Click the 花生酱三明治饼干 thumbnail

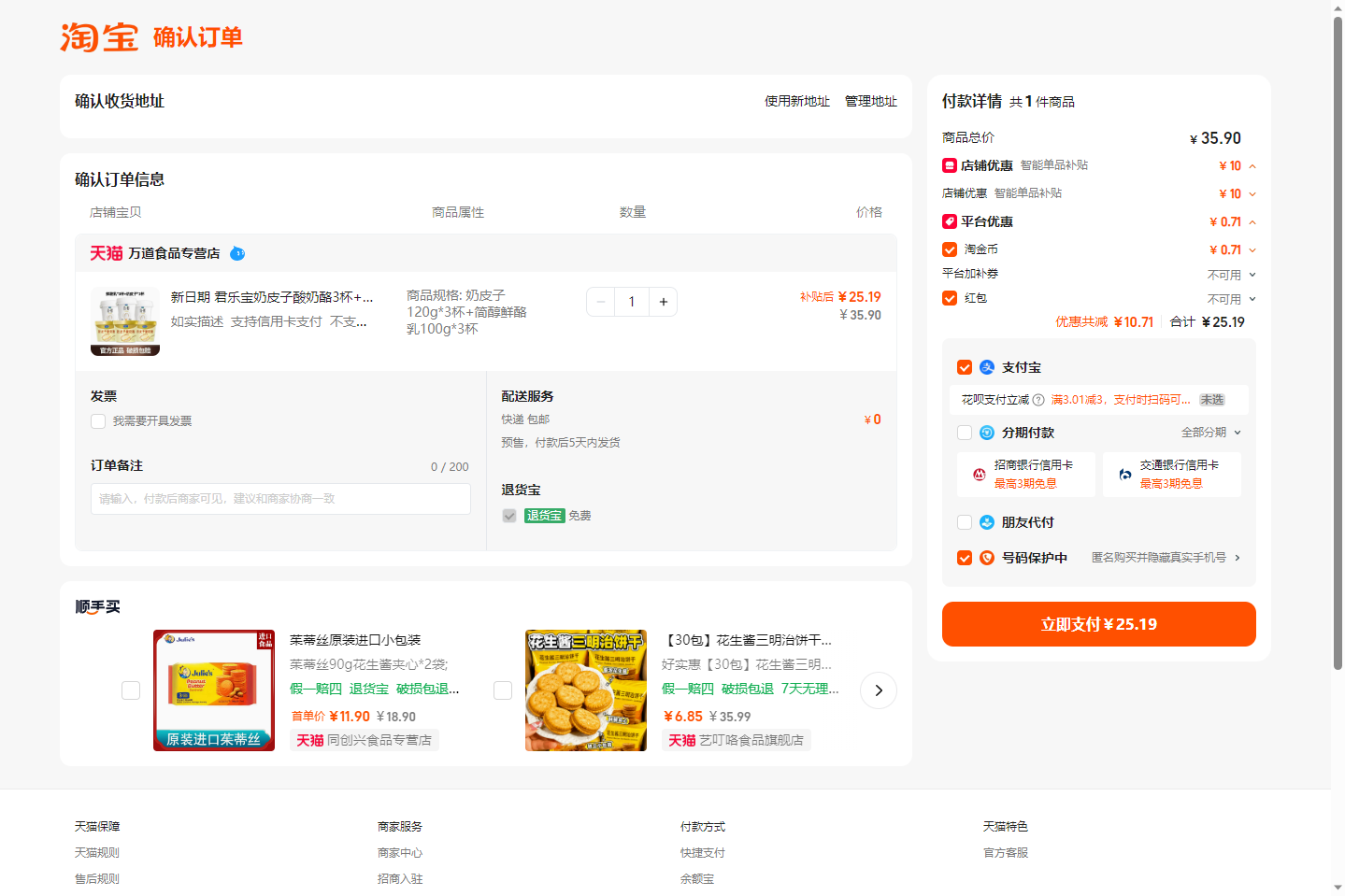(586, 690)
